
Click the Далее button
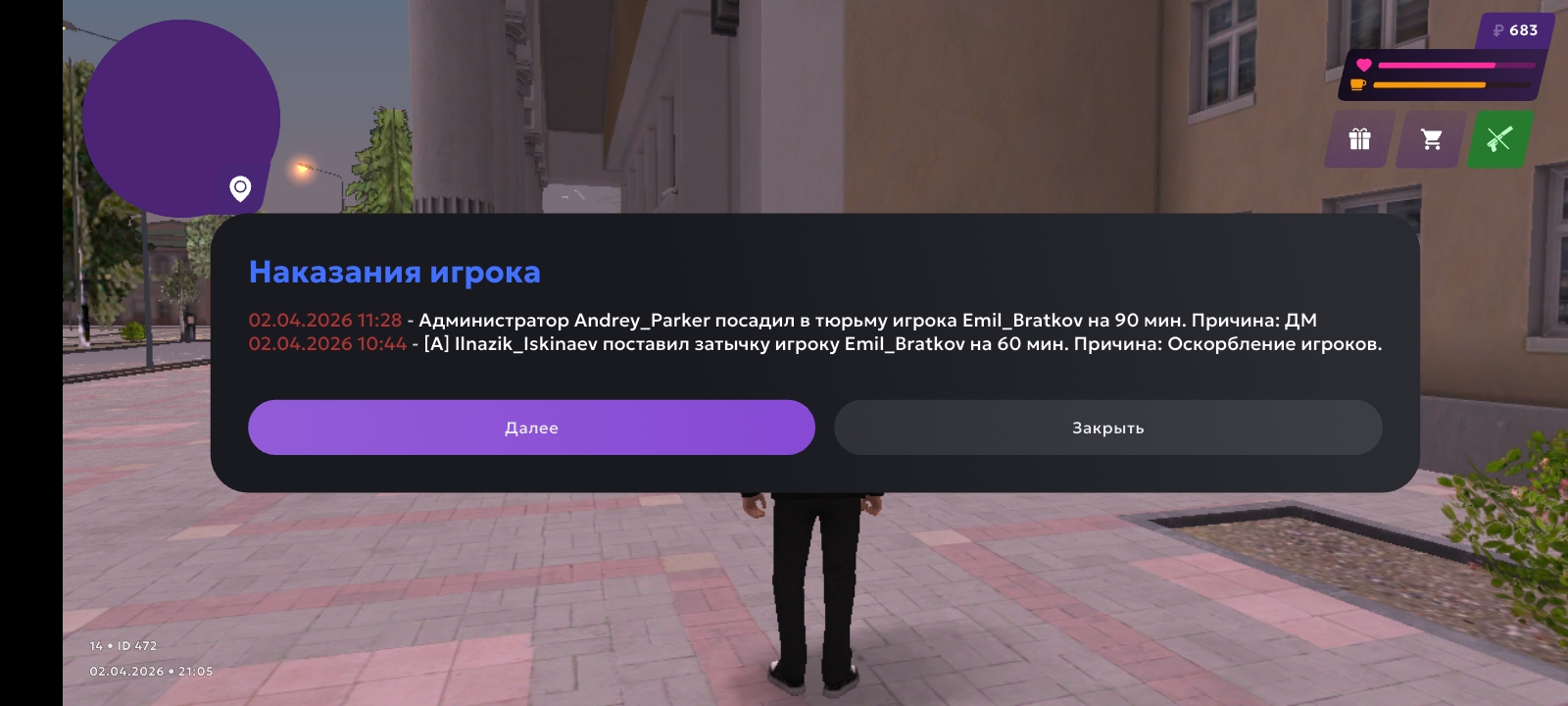[x=531, y=428]
